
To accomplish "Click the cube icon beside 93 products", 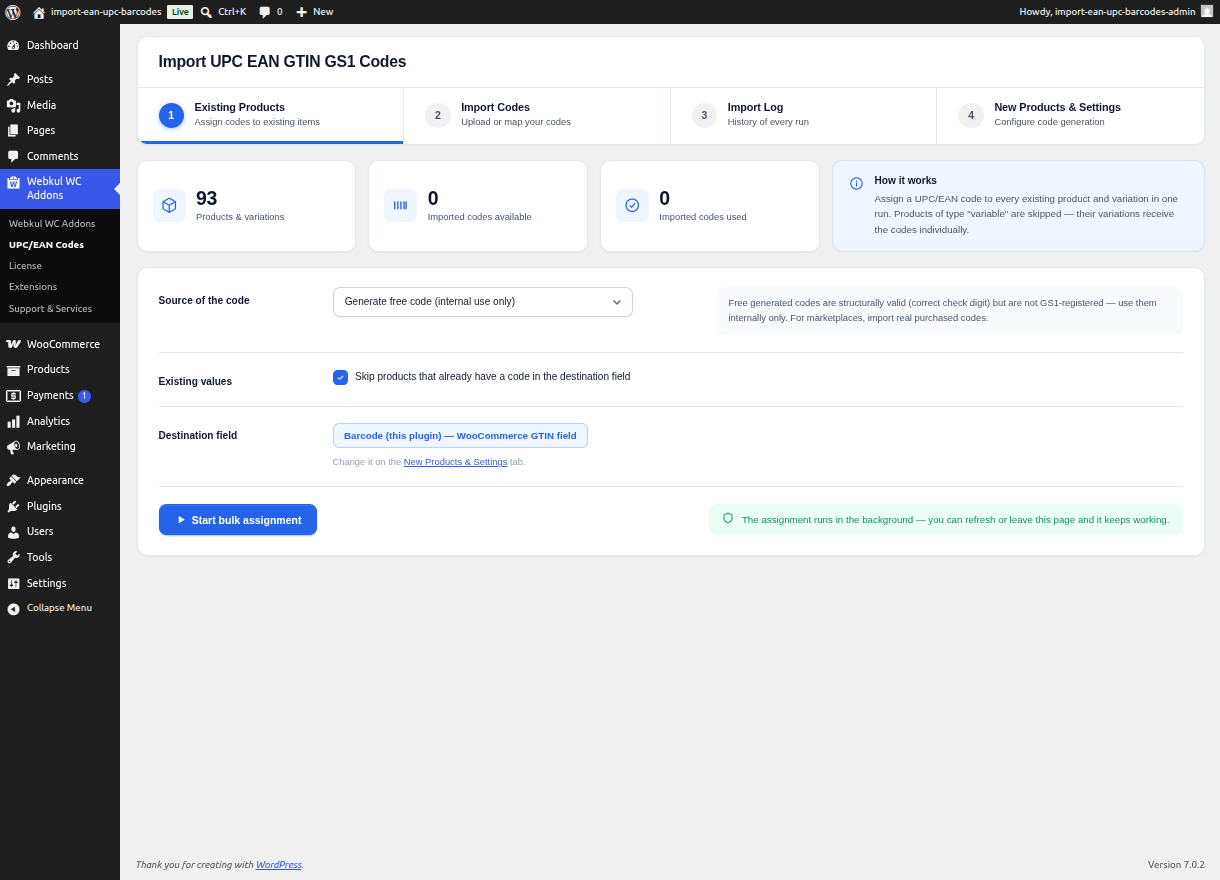I will [x=169, y=205].
